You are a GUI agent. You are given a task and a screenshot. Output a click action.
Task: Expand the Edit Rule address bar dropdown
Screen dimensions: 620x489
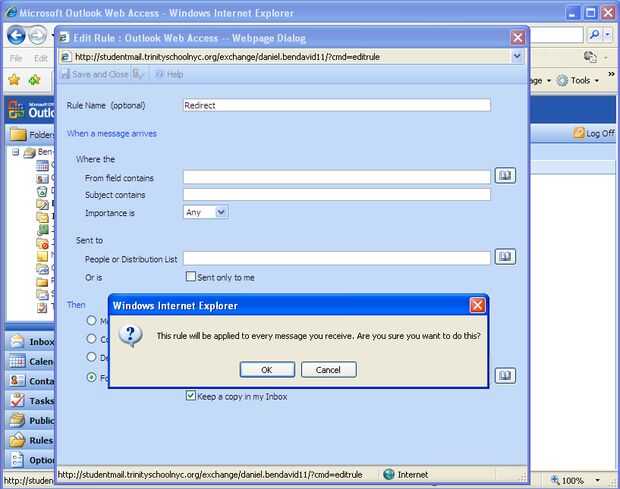pos(517,57)
